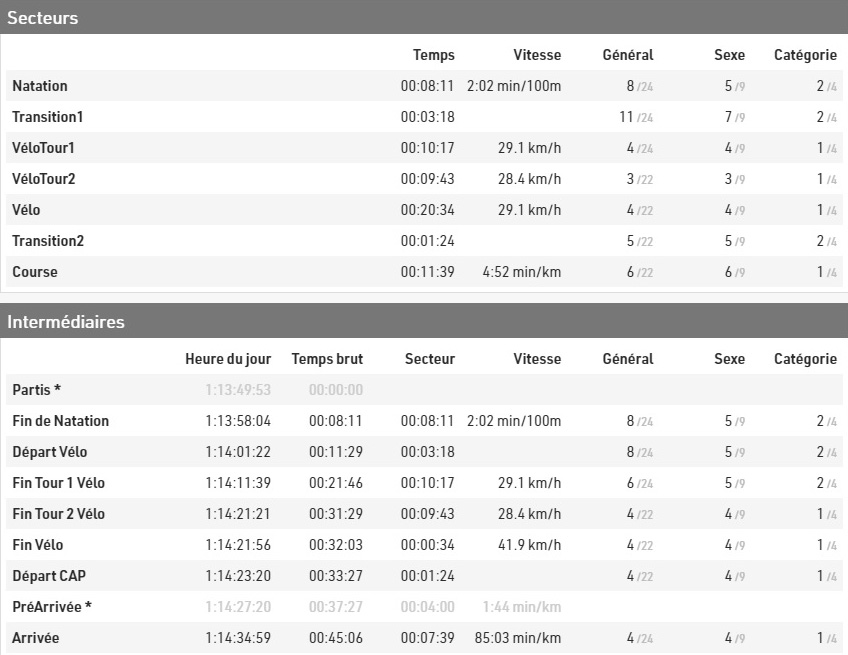Click the Sexe header in Intermédiaires table
Viewport: 848px width, 655px height.
pyautogui.click(x=729, y=359)
